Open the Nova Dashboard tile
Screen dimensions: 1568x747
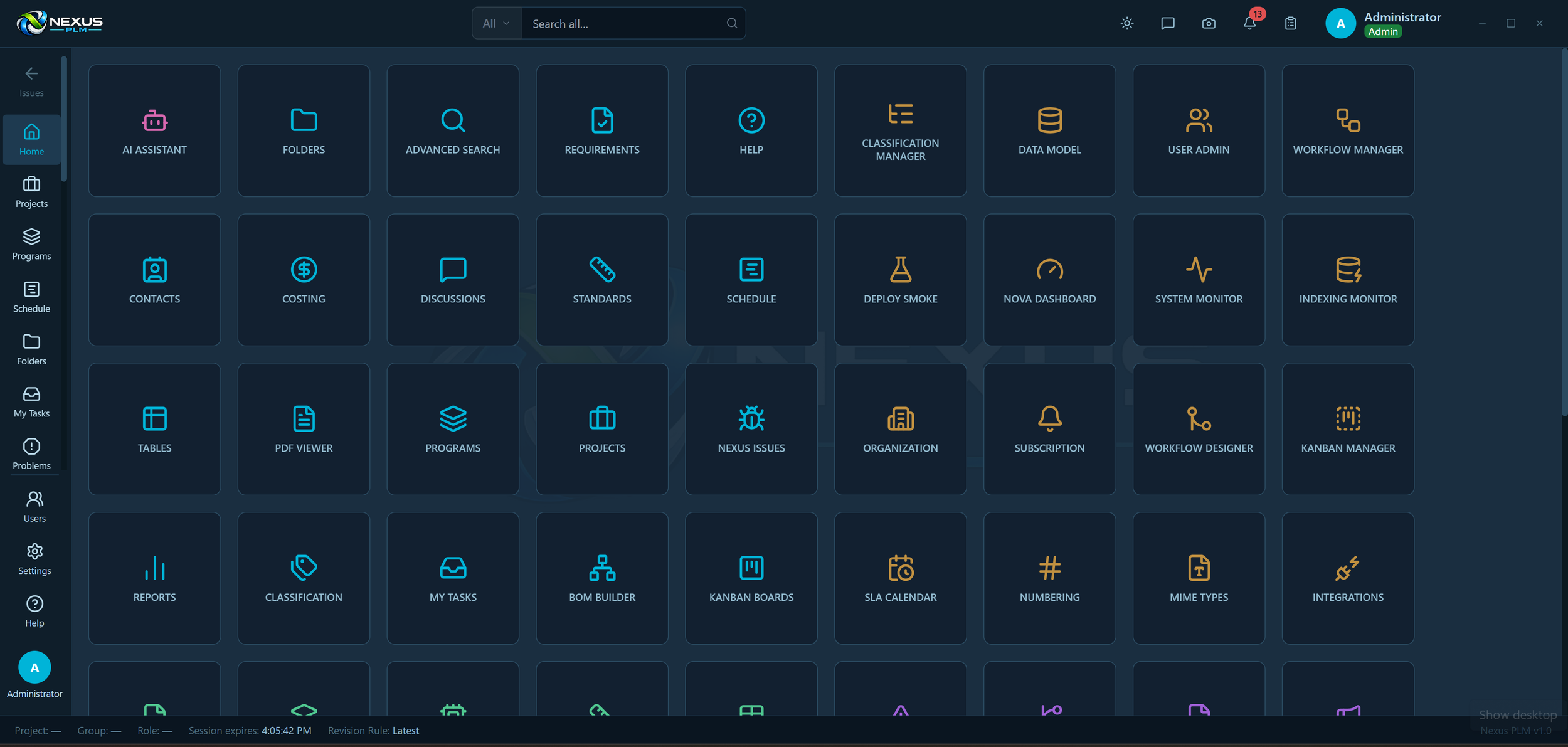1049,280
